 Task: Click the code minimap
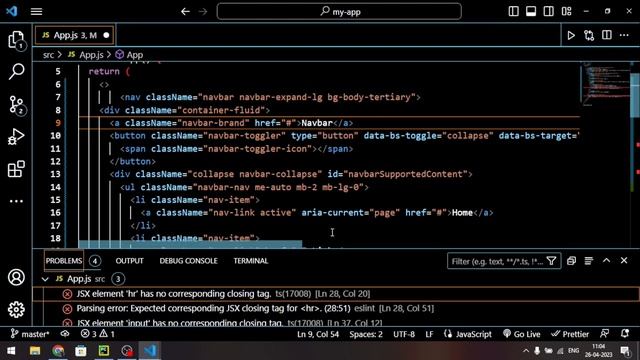(x=605, y=84)
